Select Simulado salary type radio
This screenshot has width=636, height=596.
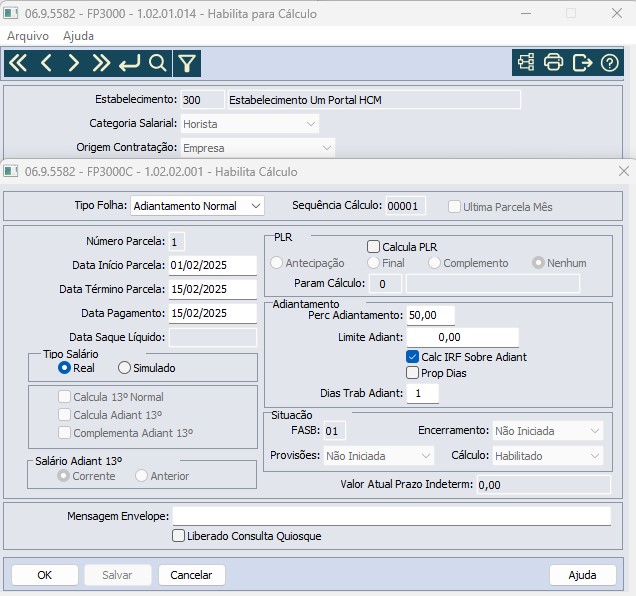(x=124, y=368)
